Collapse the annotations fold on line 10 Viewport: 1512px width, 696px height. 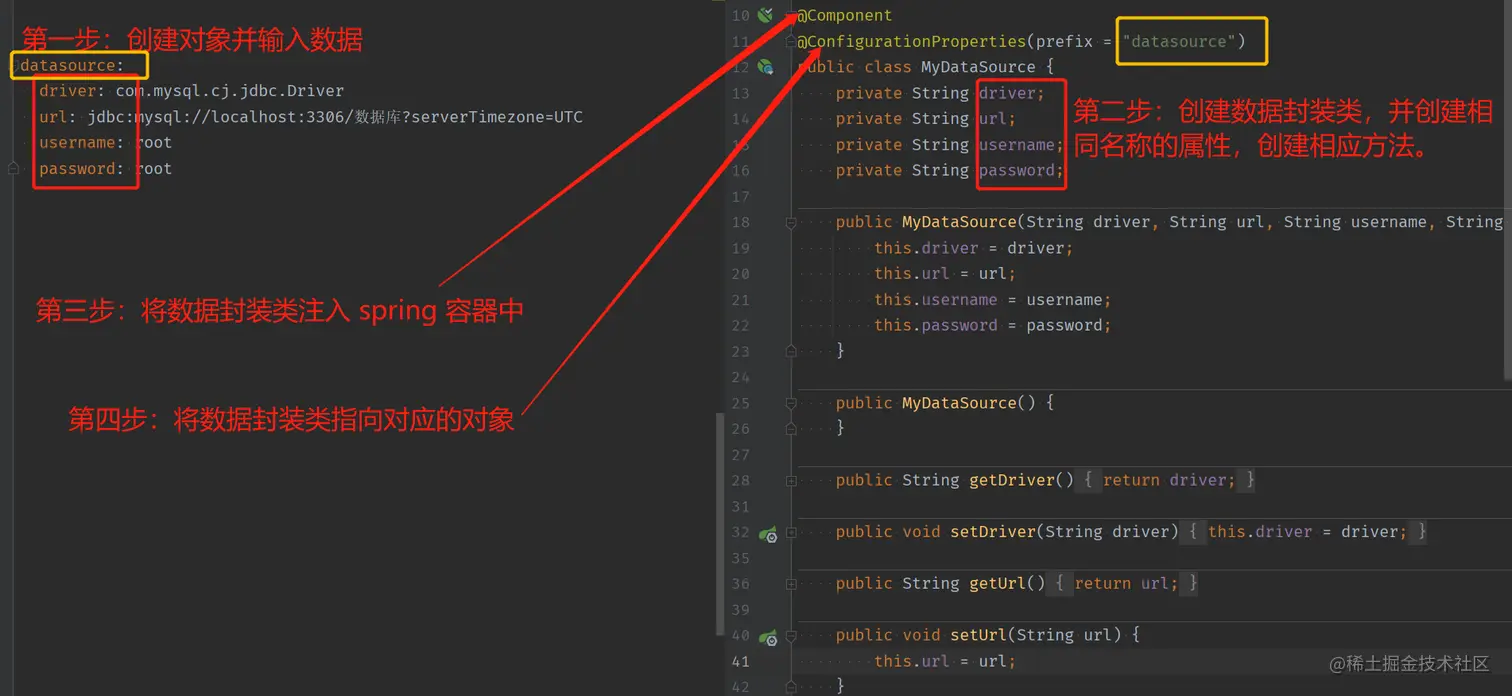coord(791,16)
